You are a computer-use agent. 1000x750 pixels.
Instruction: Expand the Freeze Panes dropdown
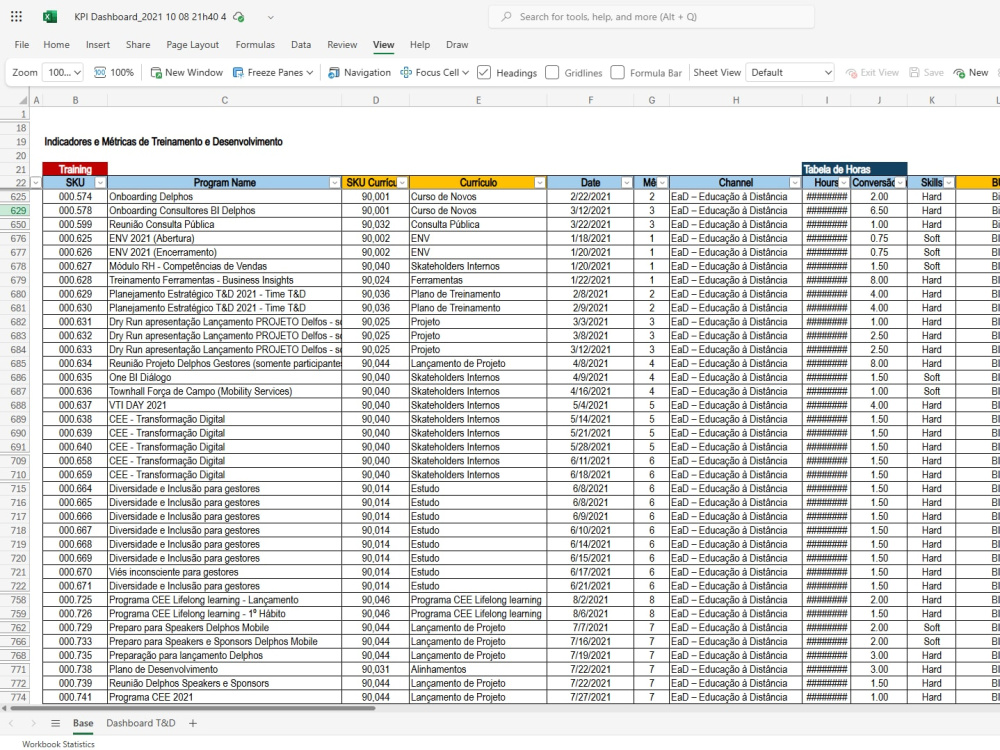[x=273, y=73]
